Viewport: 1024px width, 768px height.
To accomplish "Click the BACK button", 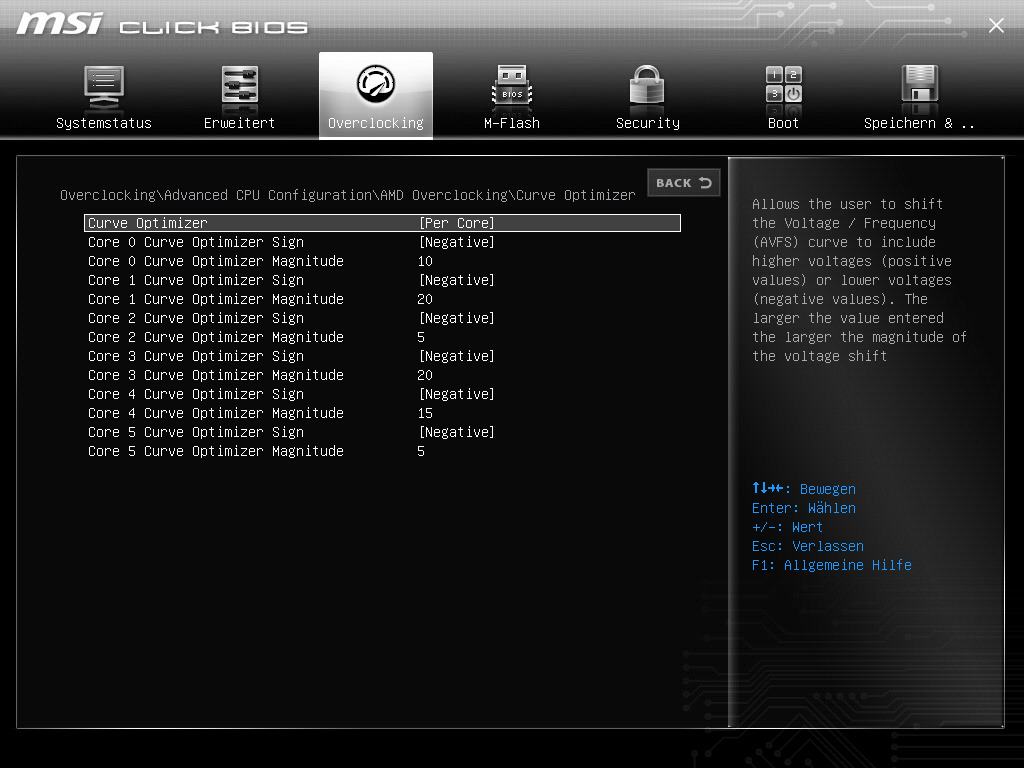I will [684, 183].
